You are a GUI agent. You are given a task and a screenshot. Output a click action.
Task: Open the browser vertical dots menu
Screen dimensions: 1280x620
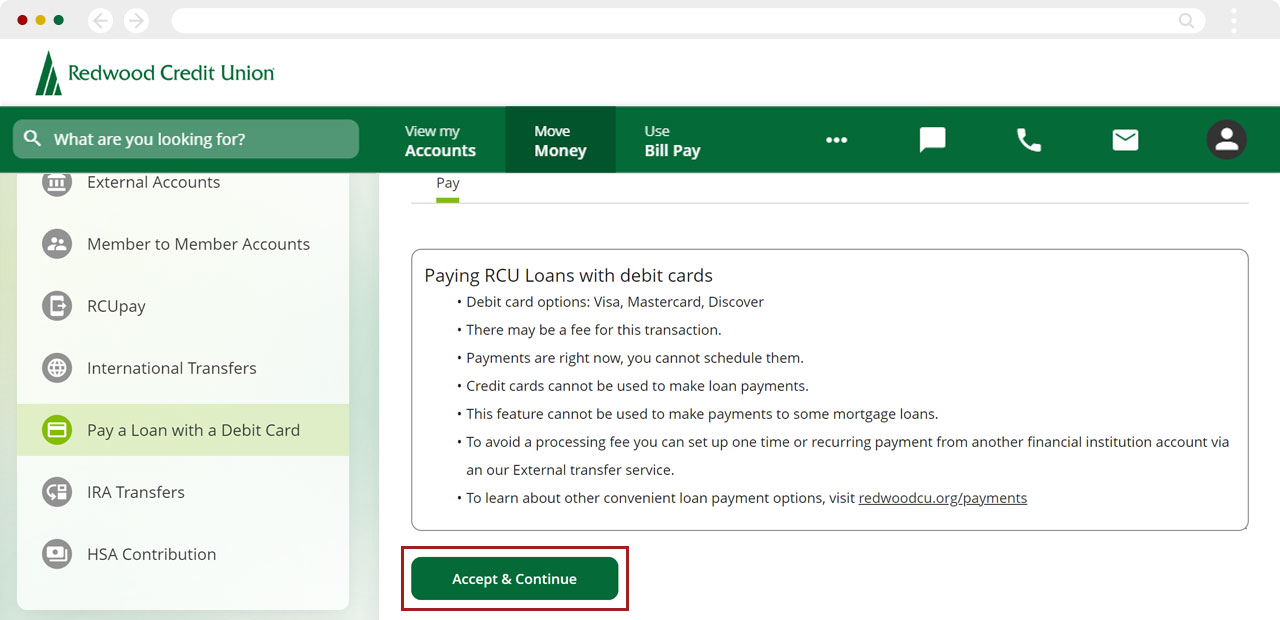click(x=1234, y=20)
